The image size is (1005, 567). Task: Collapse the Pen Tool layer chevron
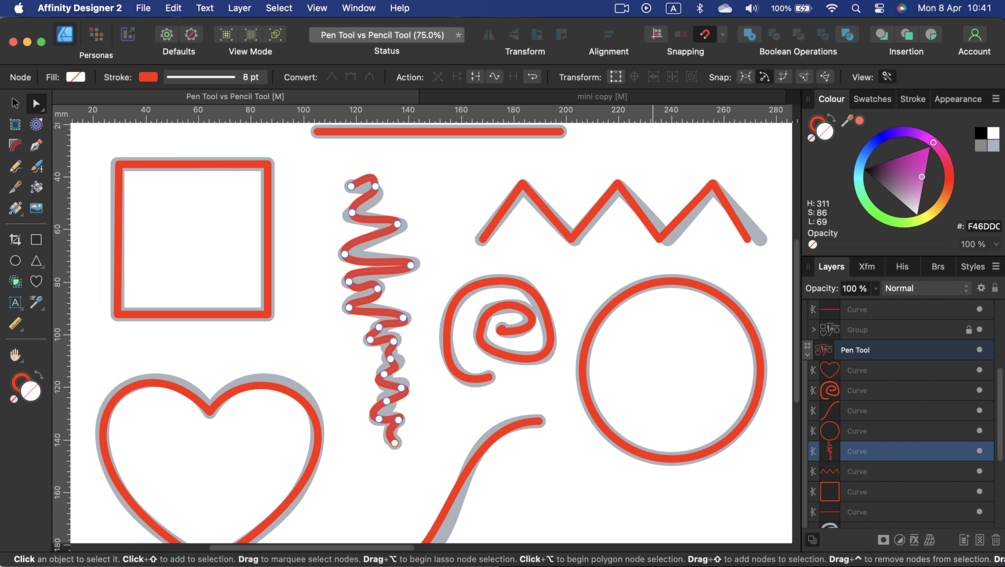tap(808, 354)
